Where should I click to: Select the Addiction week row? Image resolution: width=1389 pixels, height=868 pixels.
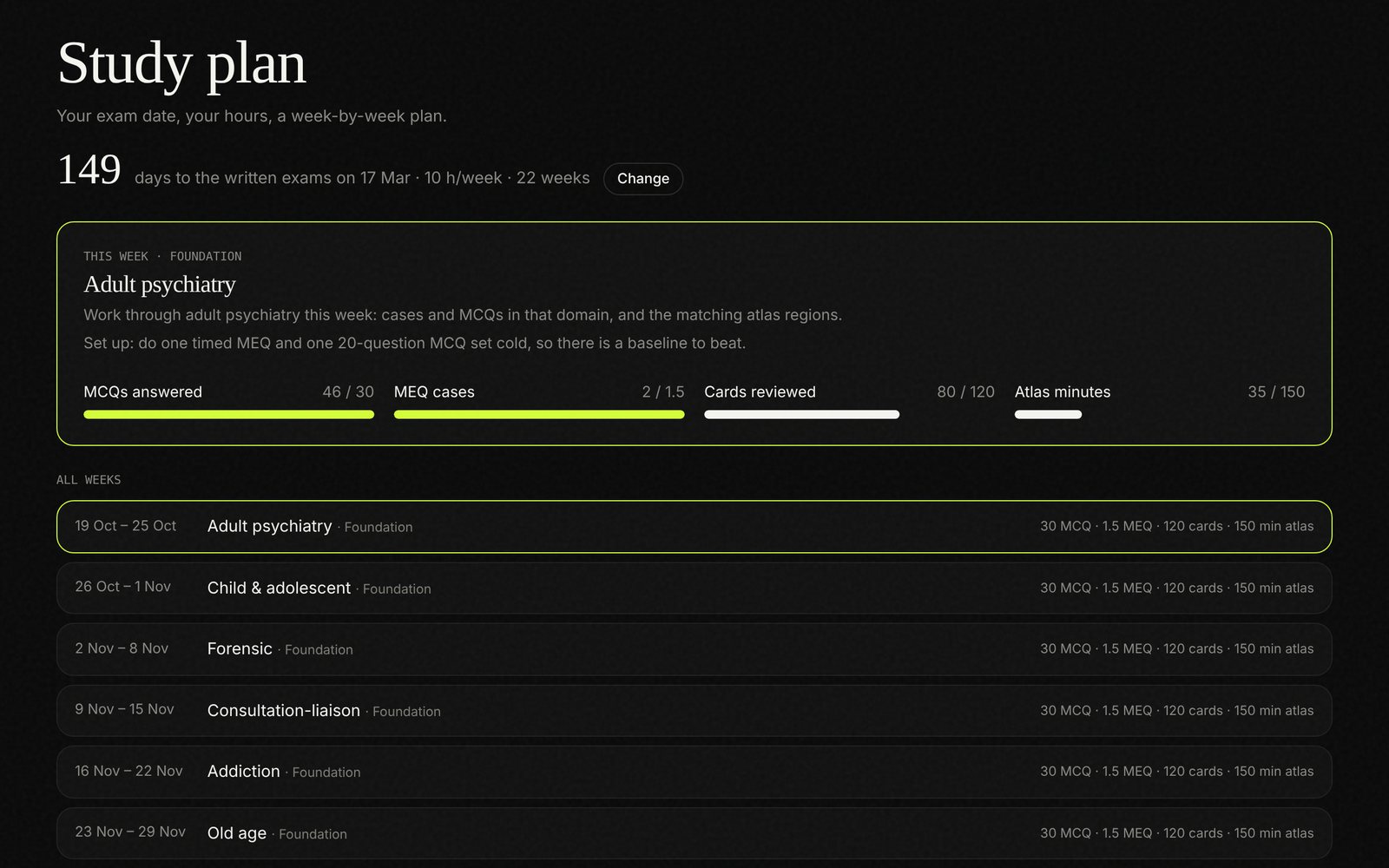point(694,772)
